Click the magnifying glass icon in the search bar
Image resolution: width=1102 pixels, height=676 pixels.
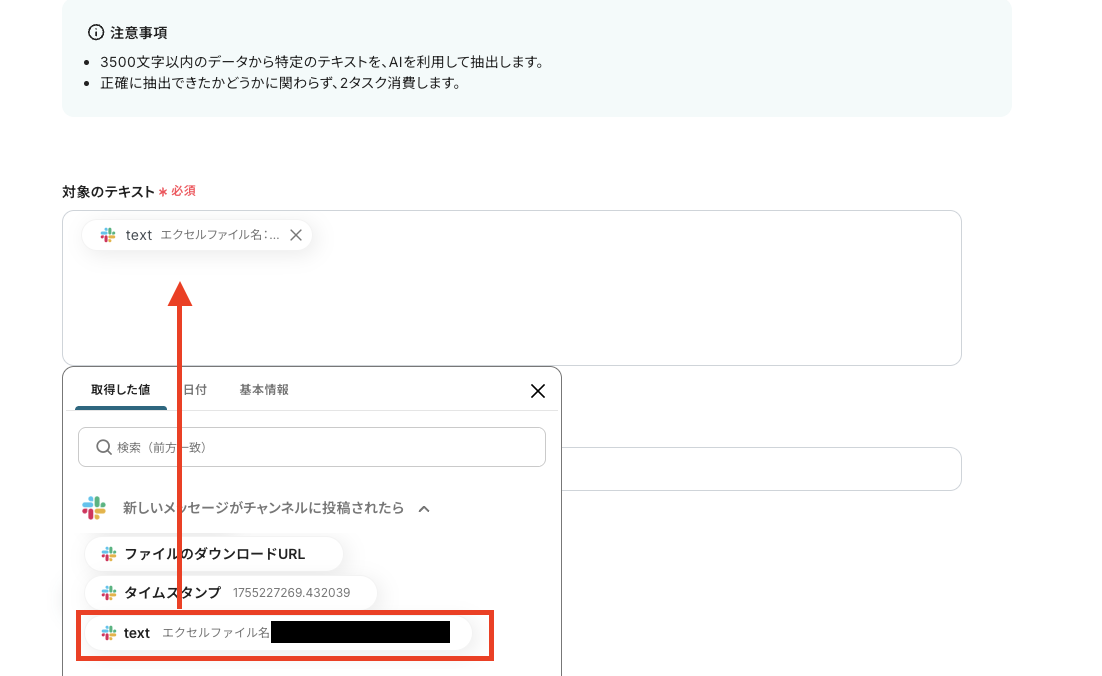coord(103,446)
